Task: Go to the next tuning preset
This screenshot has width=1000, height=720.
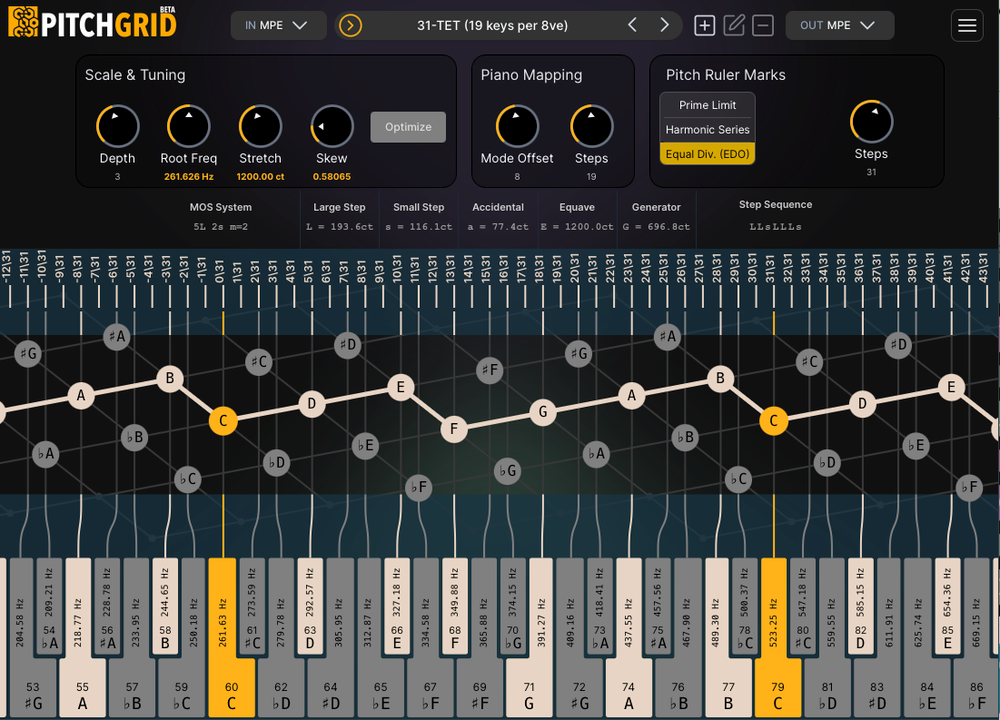Action: [x=664, y=25]
